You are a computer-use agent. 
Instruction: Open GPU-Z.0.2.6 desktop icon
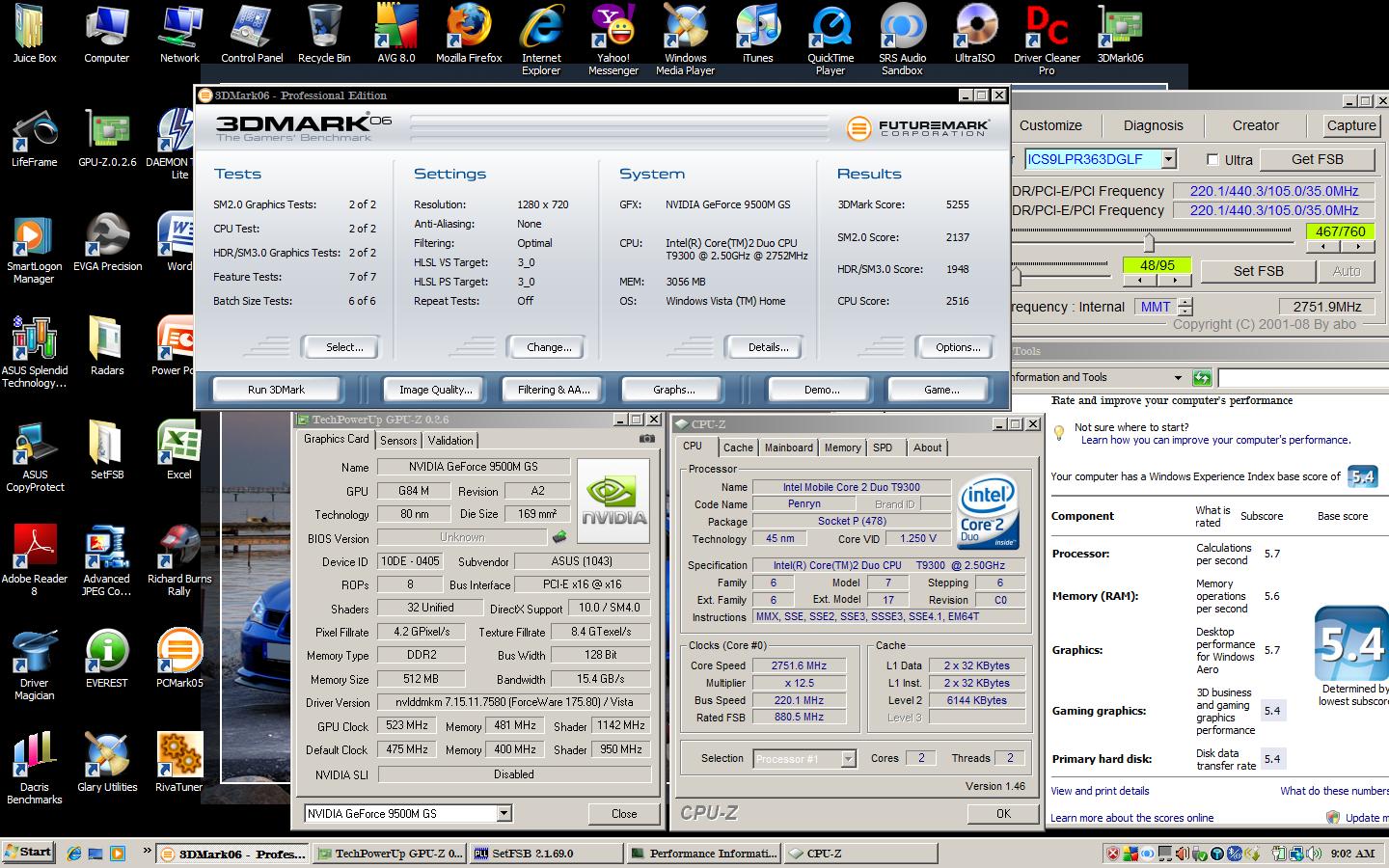(x=107, y=138)
